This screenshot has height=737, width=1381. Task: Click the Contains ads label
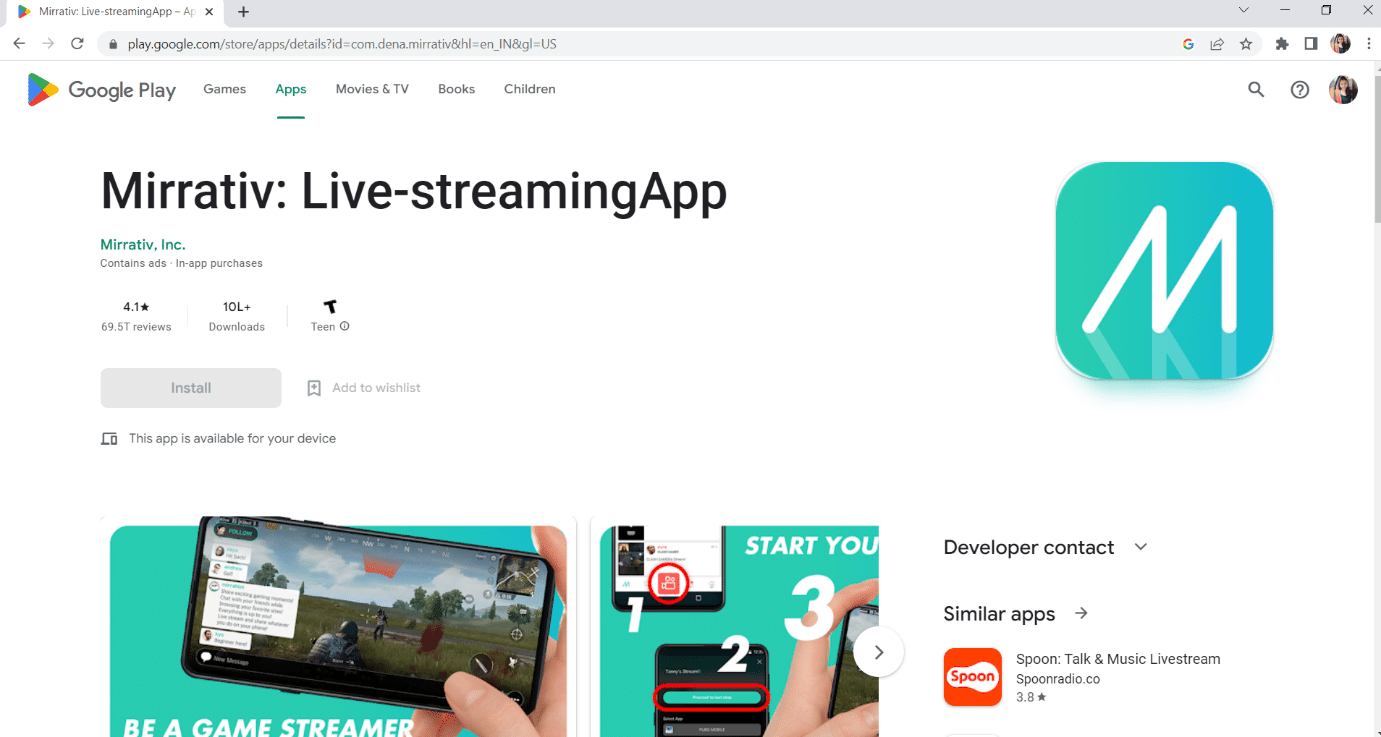133,264
